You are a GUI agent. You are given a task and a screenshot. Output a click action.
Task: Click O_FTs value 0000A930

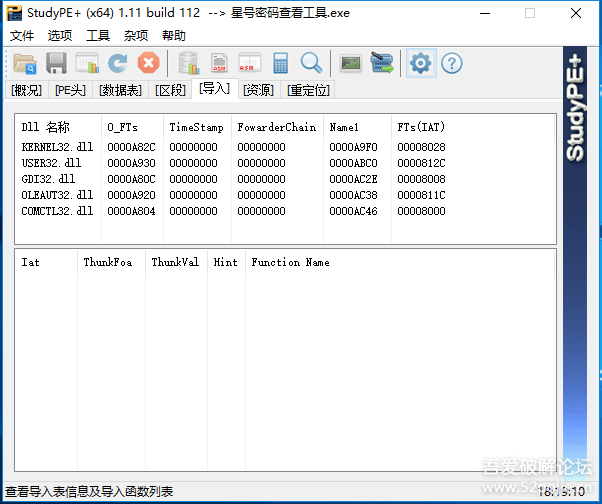(x=131, y=163)
